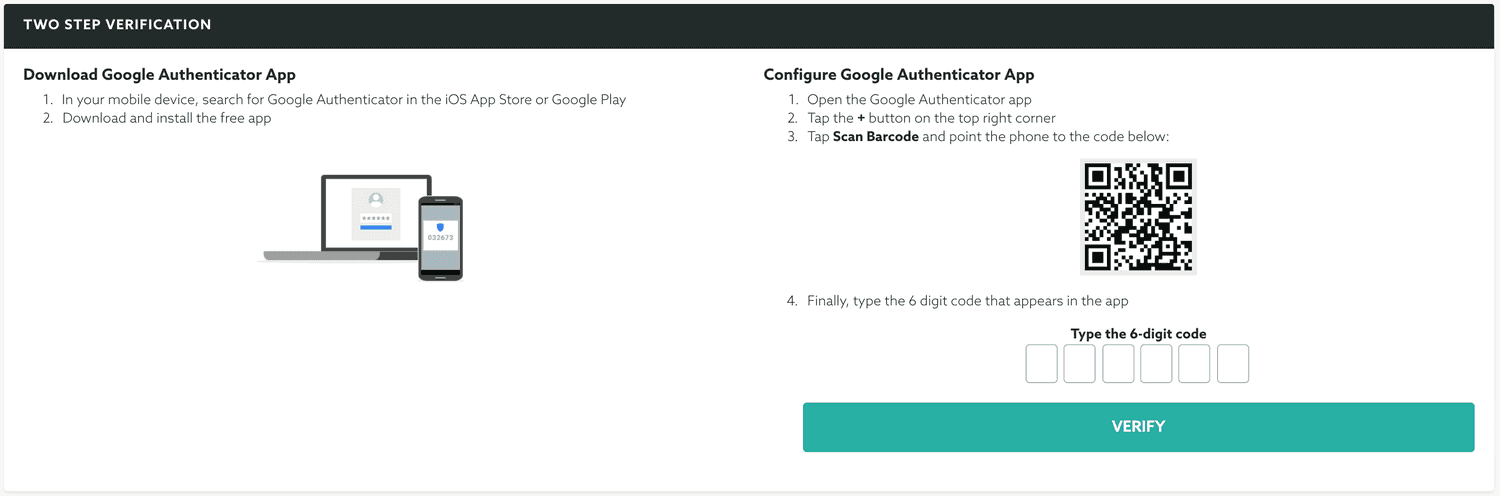Click the smartphone illustration
Image resolution: width=1500 pixels, height=496 pixels.
(440, 238)
